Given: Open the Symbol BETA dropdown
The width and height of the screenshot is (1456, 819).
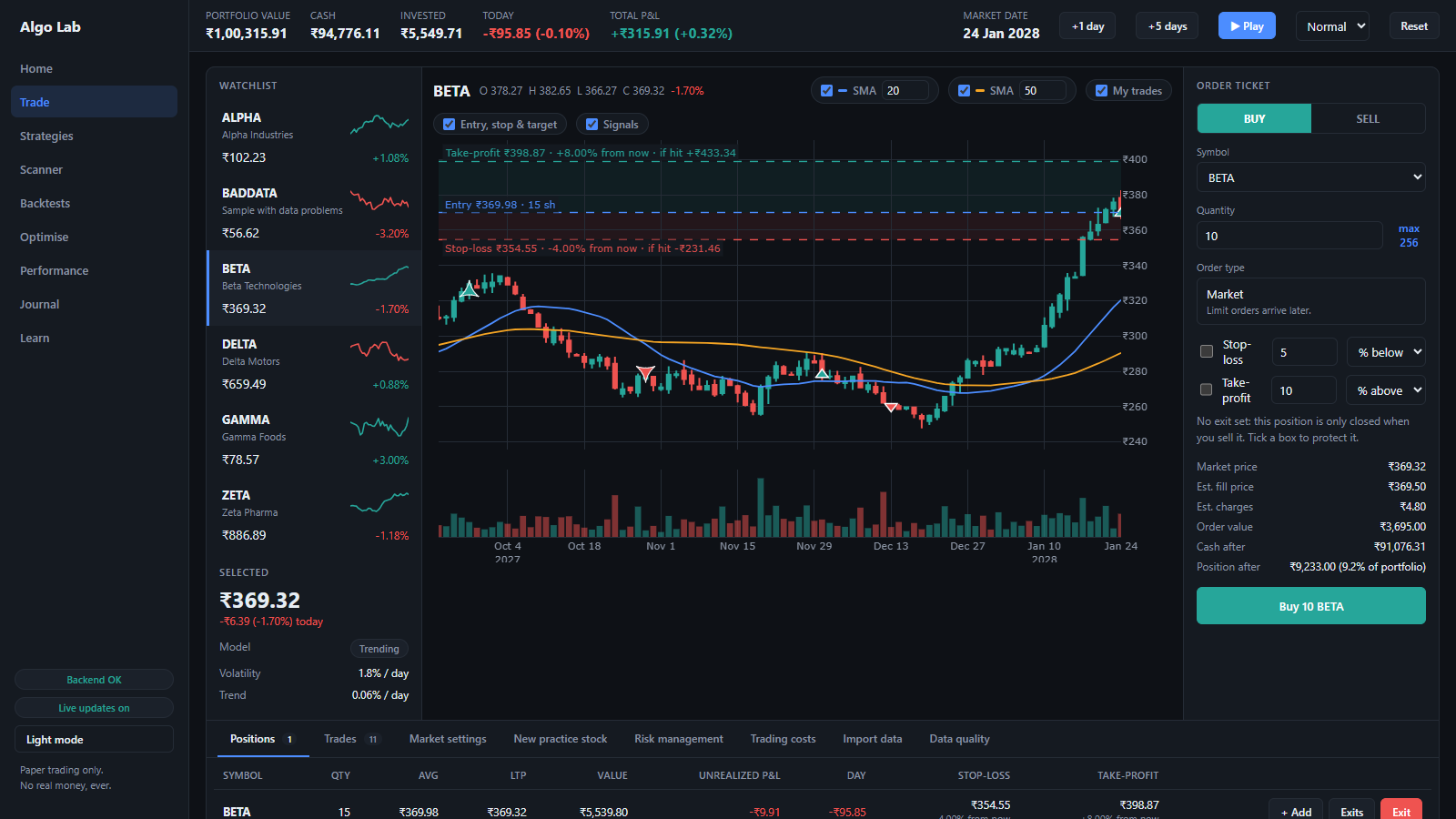Looking at the screenshot, I should point(1310,177).
